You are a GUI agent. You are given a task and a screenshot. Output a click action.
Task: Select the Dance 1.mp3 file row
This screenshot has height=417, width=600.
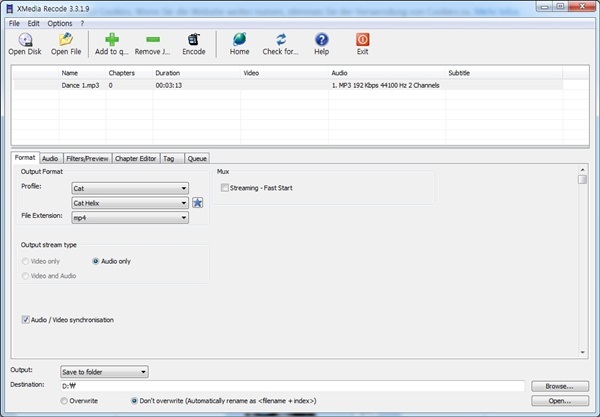[x=288, y=85]
